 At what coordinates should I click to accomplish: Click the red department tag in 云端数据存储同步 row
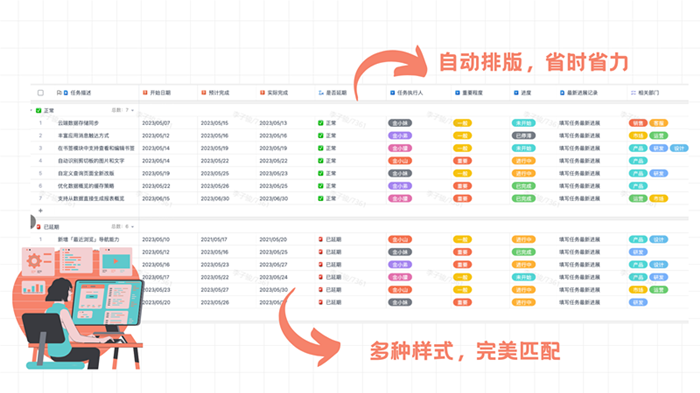pos(638,123)
